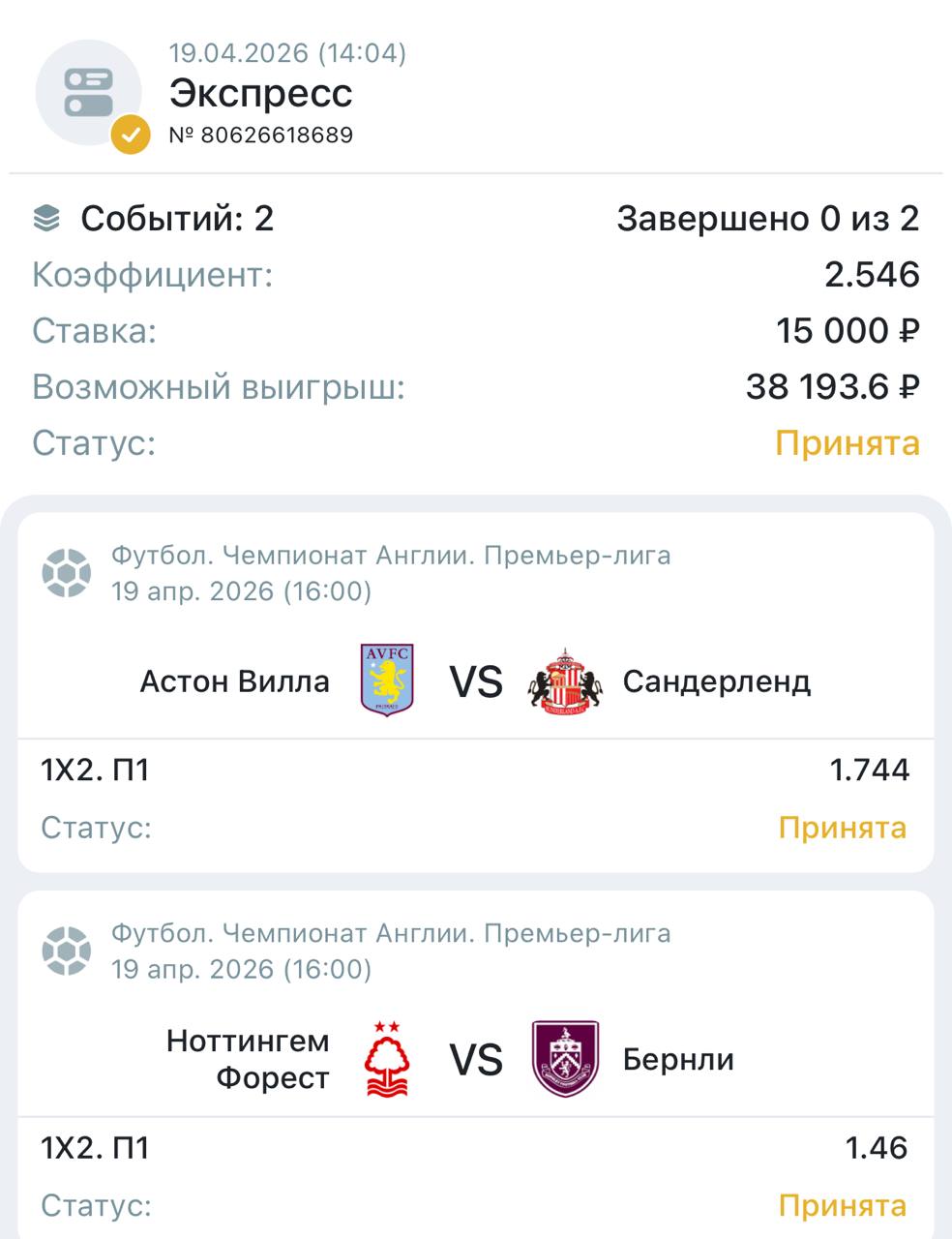
Task: Click the 1.46 odds value
Action: (876, 1147)
